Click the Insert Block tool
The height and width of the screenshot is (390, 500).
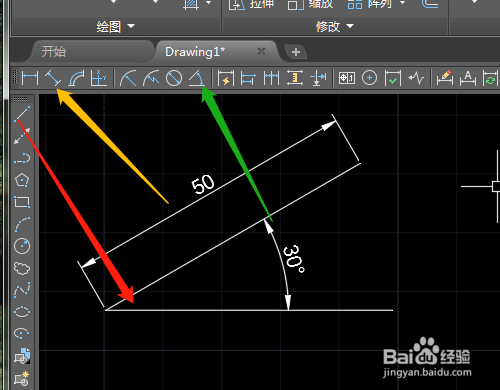pyautogui.click(x=22, y=356)
